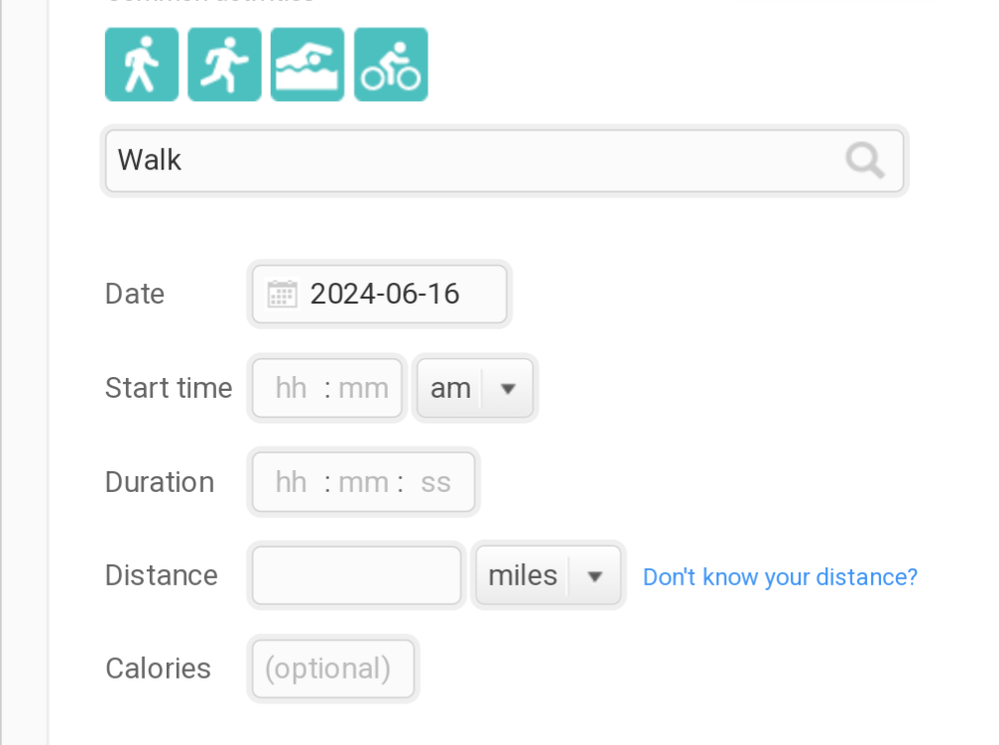Click the Duration minutes field

(x=364, y=482)
